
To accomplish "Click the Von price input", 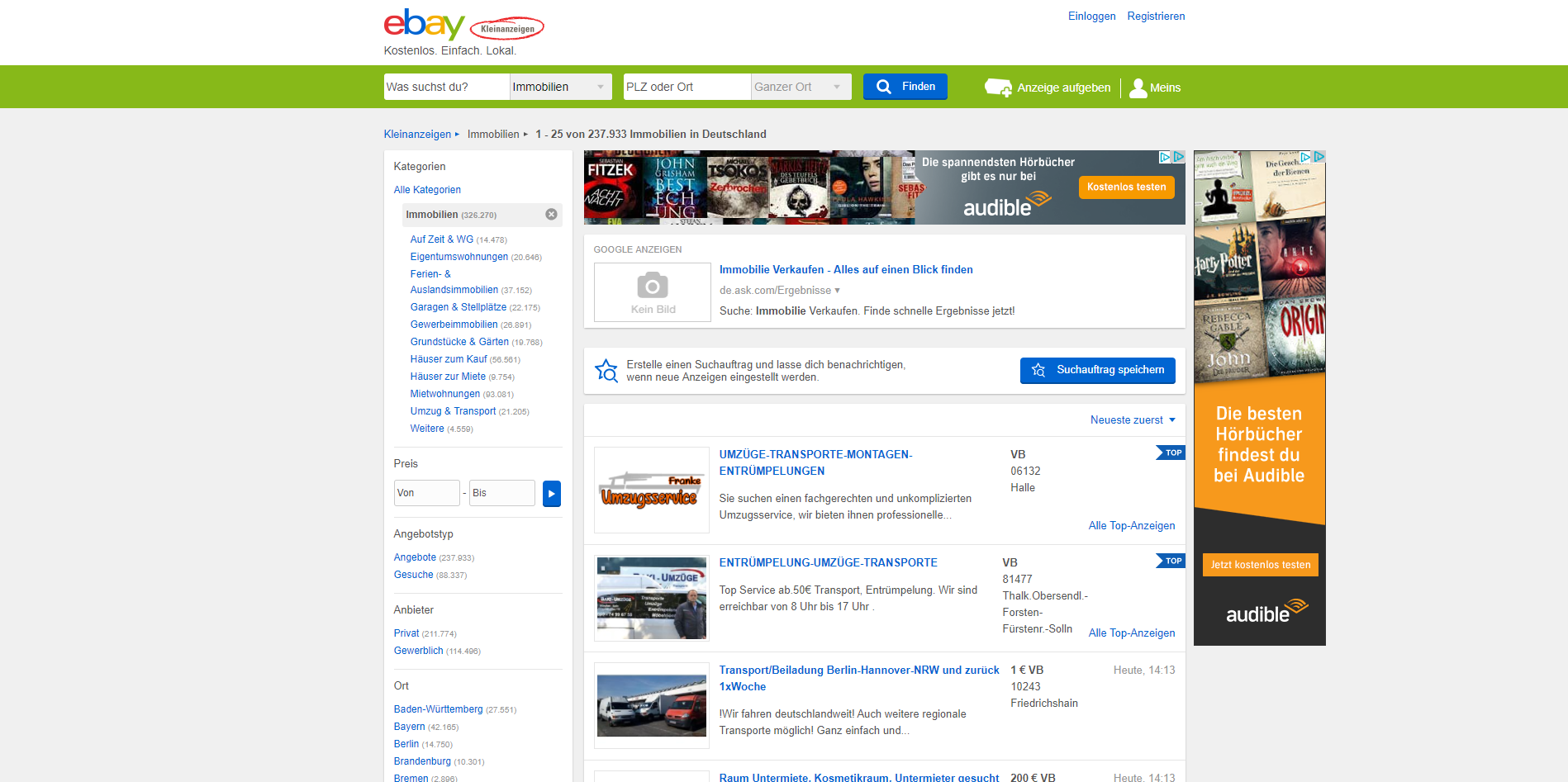I will [426, 493].
